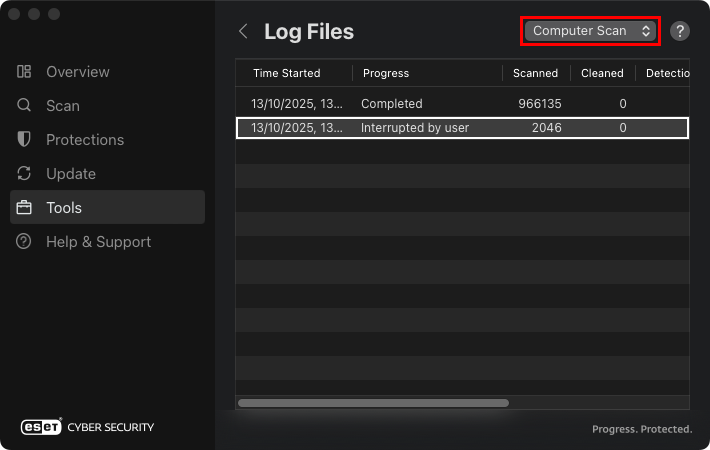The height and width of the screenshot is (450, 710).
Task: Select the Interrupted by user log row
Action: pyautogui.click(x=460, y=128)
